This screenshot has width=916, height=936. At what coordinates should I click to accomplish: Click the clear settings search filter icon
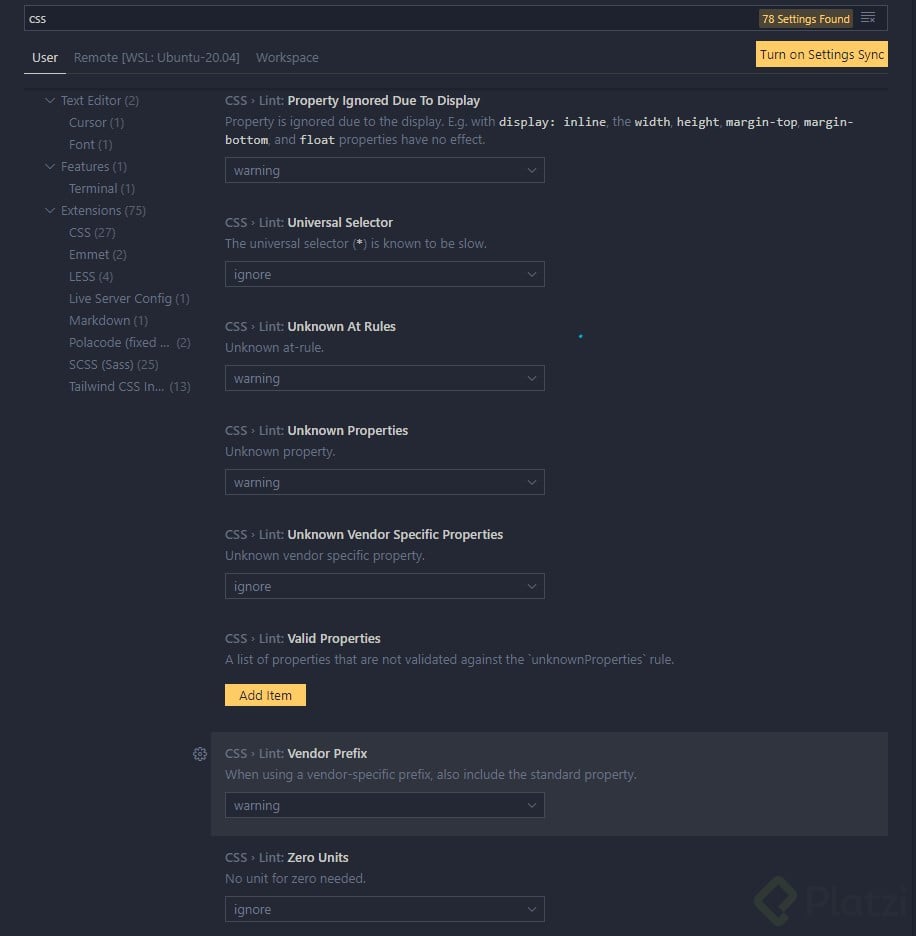pyautogui.click(x=868, y=18)
